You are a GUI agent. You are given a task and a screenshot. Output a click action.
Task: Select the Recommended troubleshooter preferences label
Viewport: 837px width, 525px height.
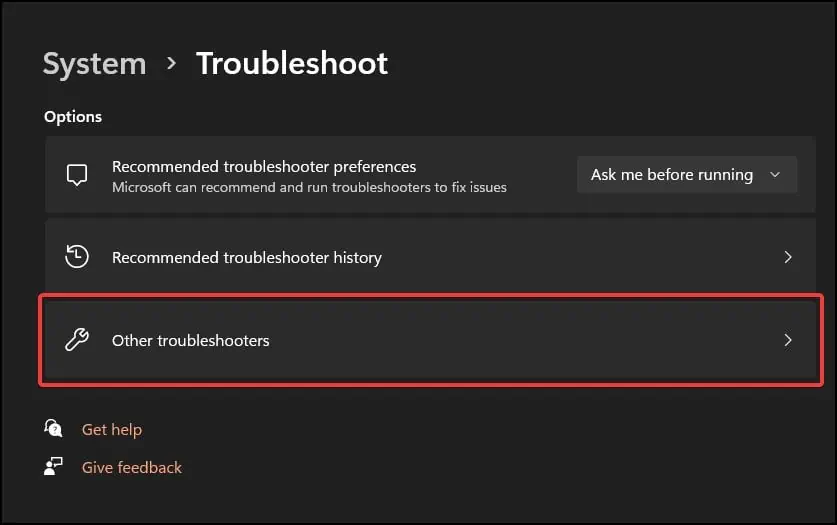tap(264, 167)
